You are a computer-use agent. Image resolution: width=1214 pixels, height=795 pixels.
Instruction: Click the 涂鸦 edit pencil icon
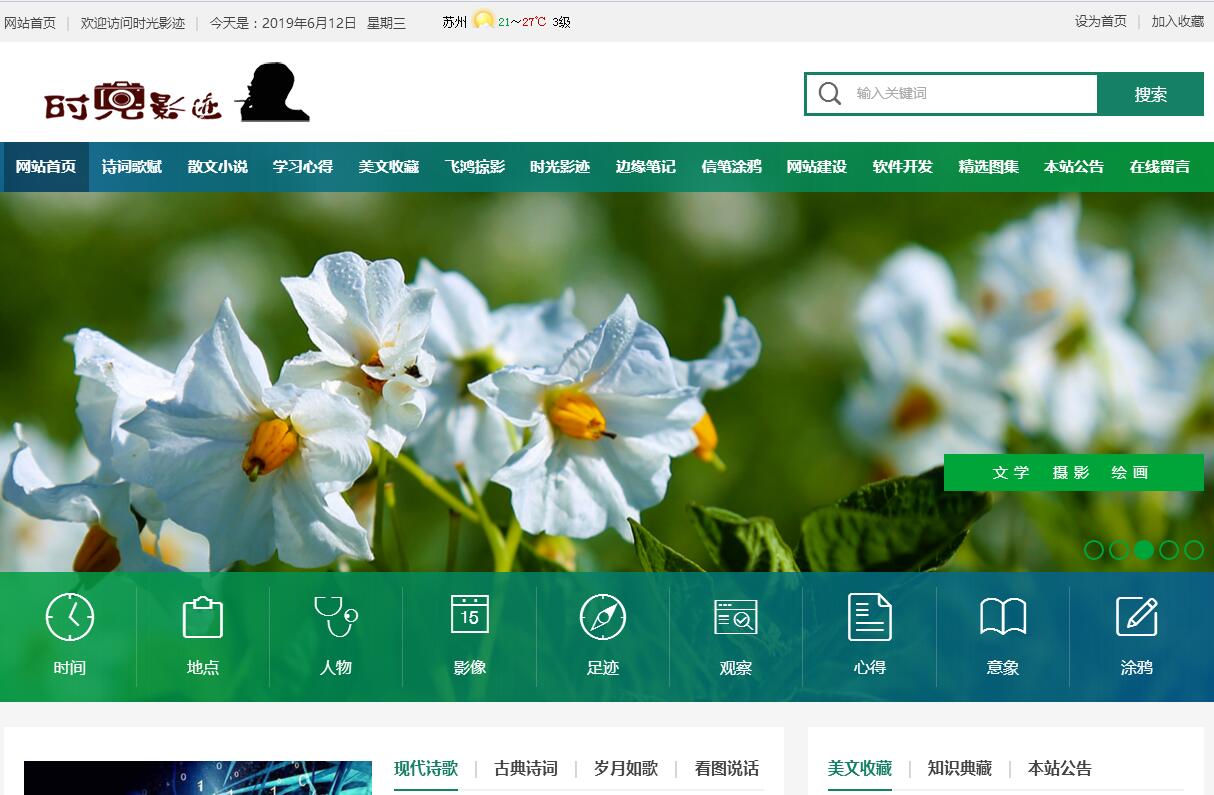point(1136,617)
